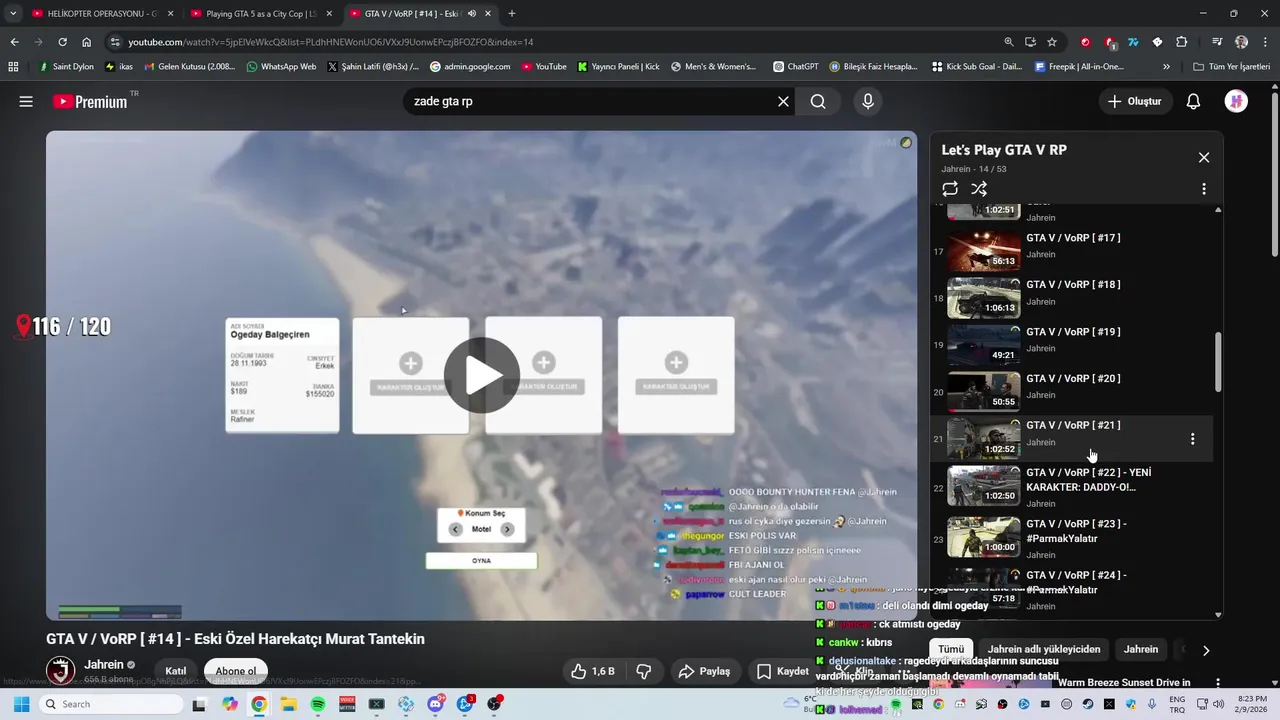Open the tab search dropdown arrow
The image size is (1280, 720).
tap(13, 14)
